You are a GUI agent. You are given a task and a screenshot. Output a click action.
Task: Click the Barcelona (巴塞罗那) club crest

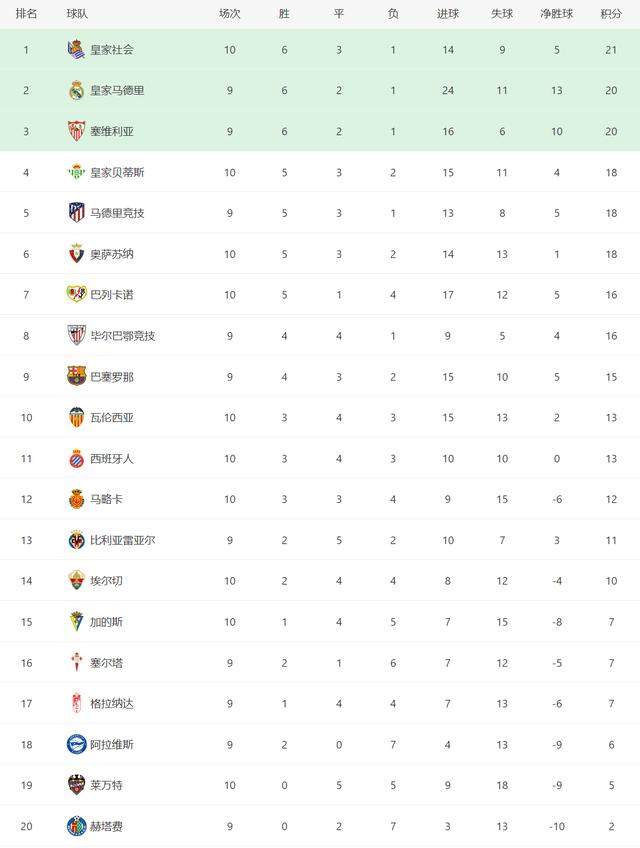[76, 376]
